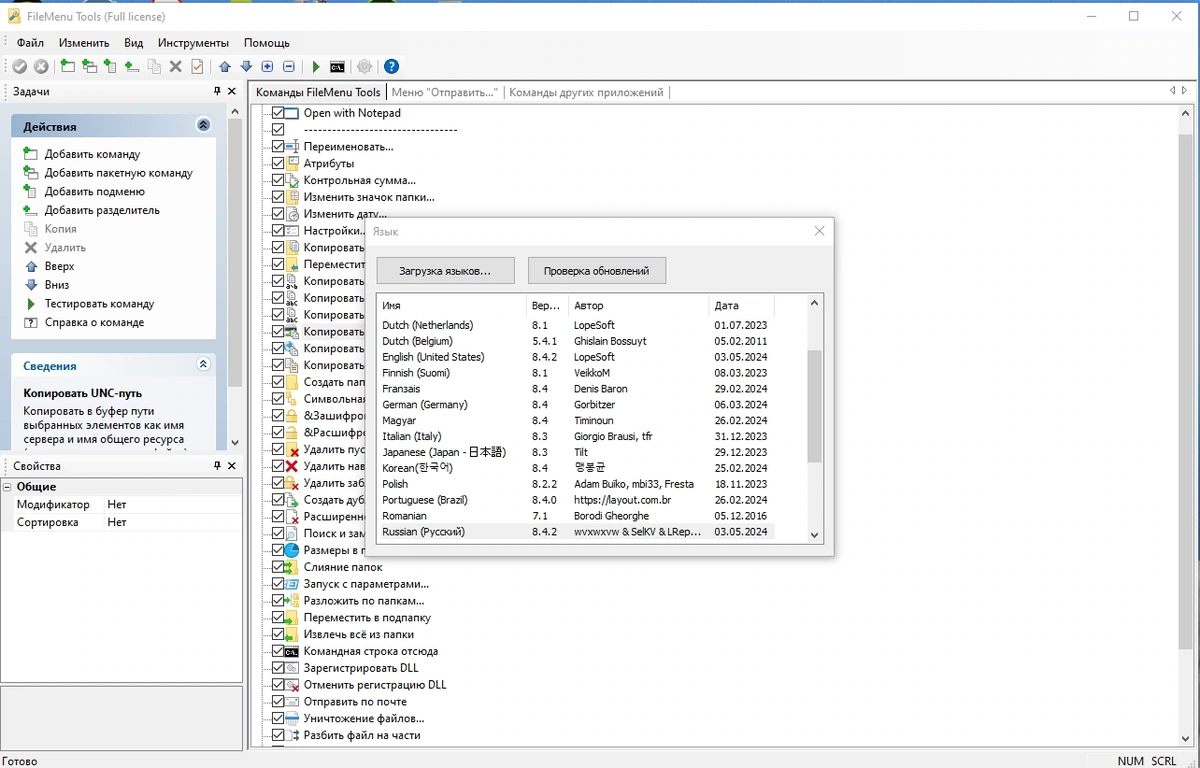The width and height of the screenshot is (1200, 768).
Task: Toggle the Зарегистрировать DLL checkbox
Action: coord(278,668)
